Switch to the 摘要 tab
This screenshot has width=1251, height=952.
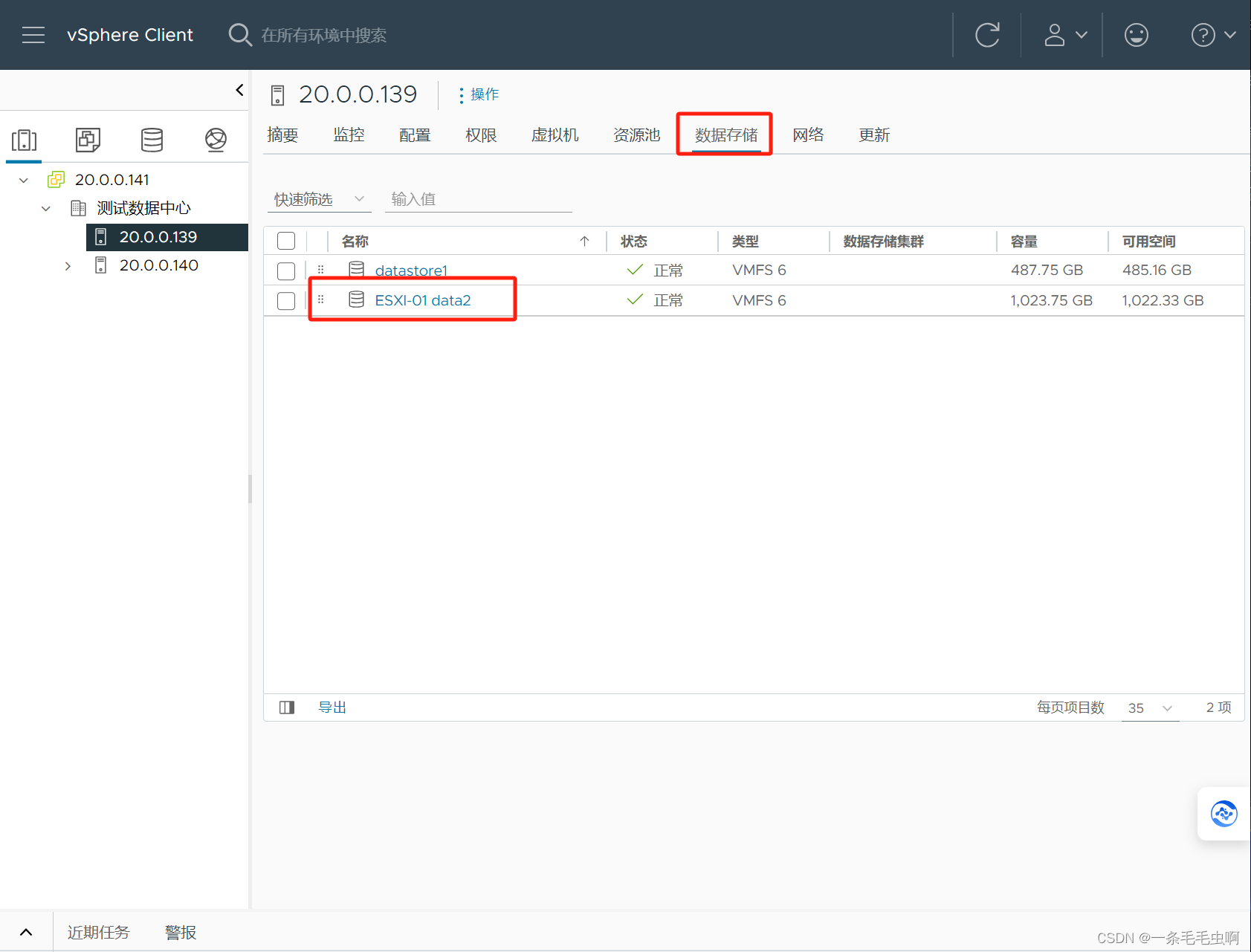[x=282, y=135]
